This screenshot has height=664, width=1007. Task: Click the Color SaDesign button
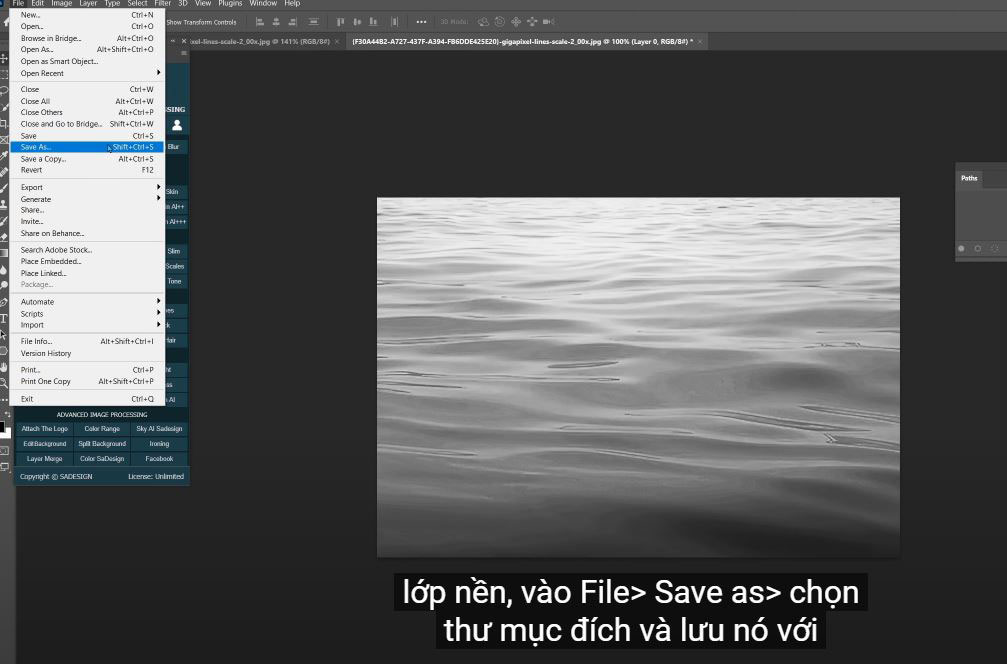102,459
